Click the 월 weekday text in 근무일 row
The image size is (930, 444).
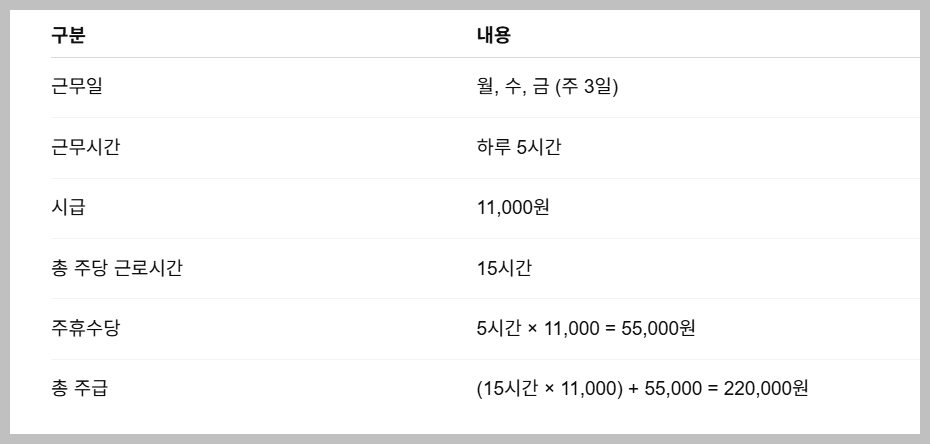pyautogui.click(x=485, y=87)
